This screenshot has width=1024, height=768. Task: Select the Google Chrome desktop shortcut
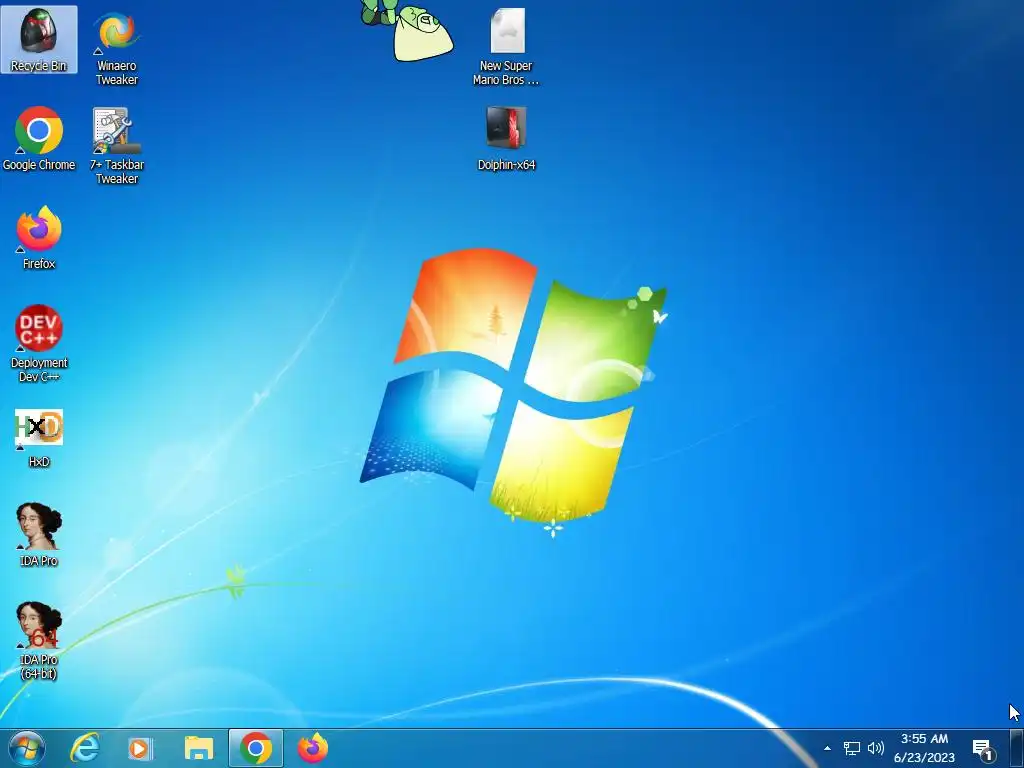pyautogui.click(x=39, y=138)
